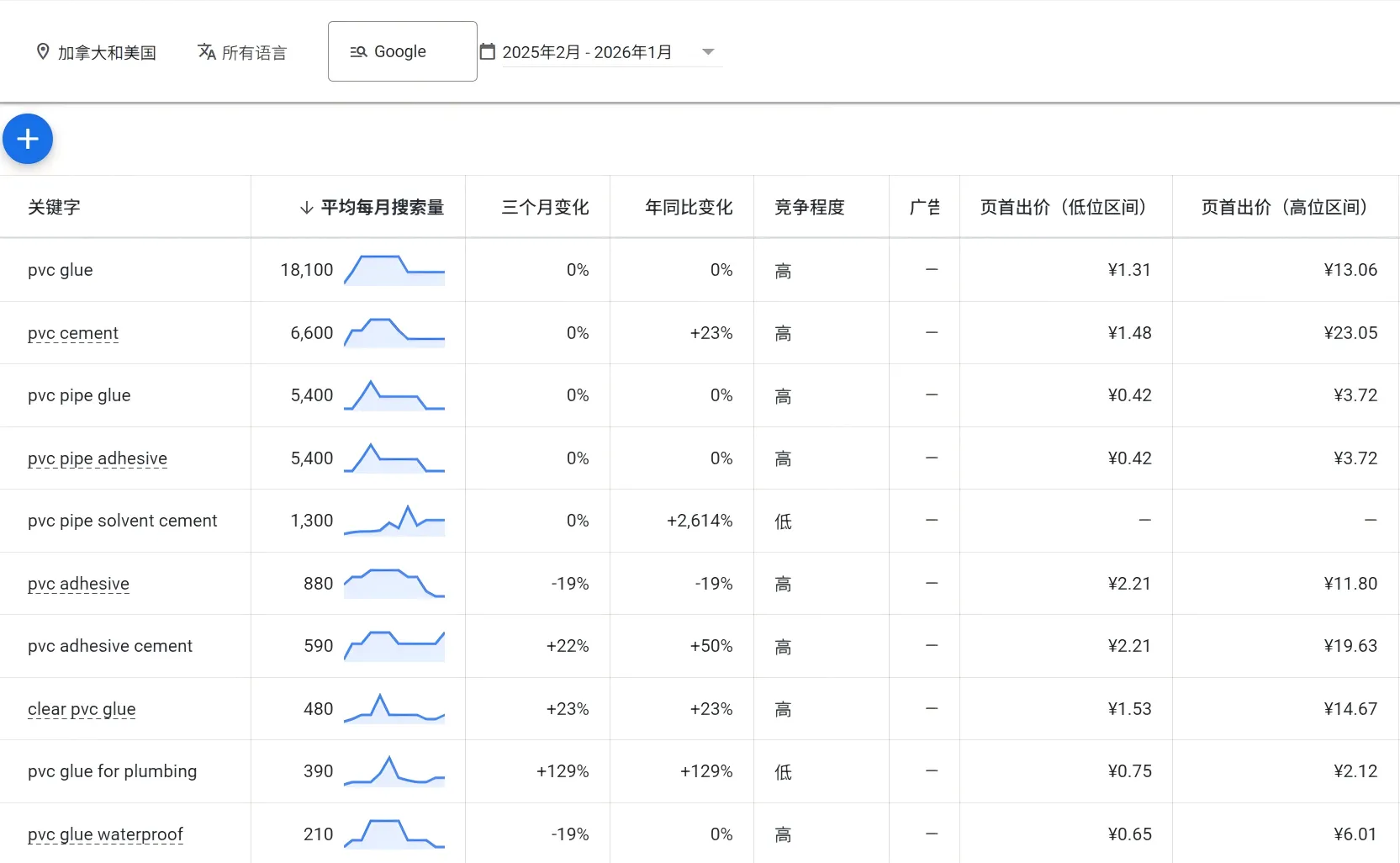Click the pvc glue waterproof keyword link
The image size is (1400, 863).
point(105,834)
